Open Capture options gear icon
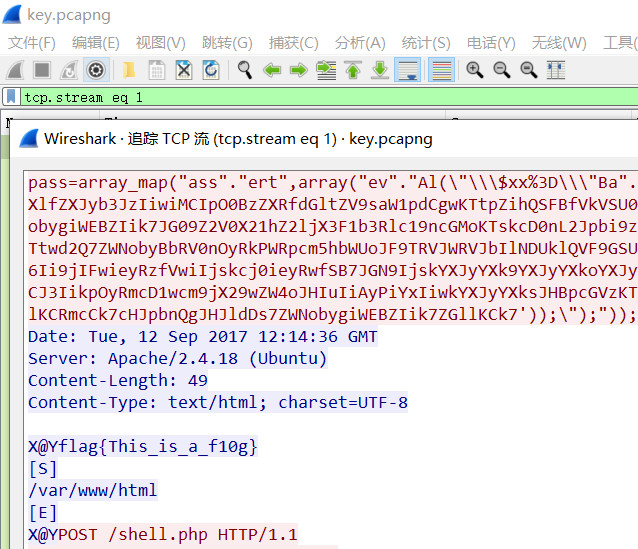 click(x=96, y=70)
